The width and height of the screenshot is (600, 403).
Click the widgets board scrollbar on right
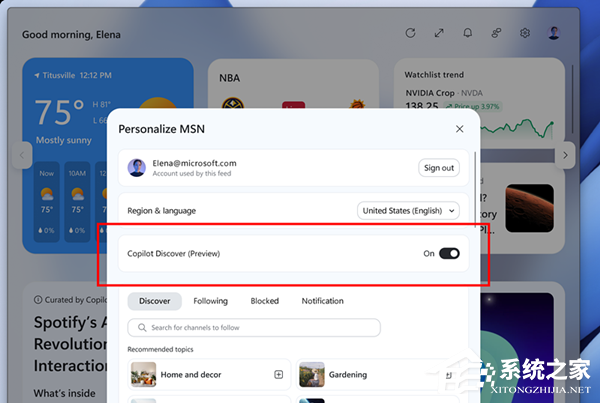click(572, 99)
